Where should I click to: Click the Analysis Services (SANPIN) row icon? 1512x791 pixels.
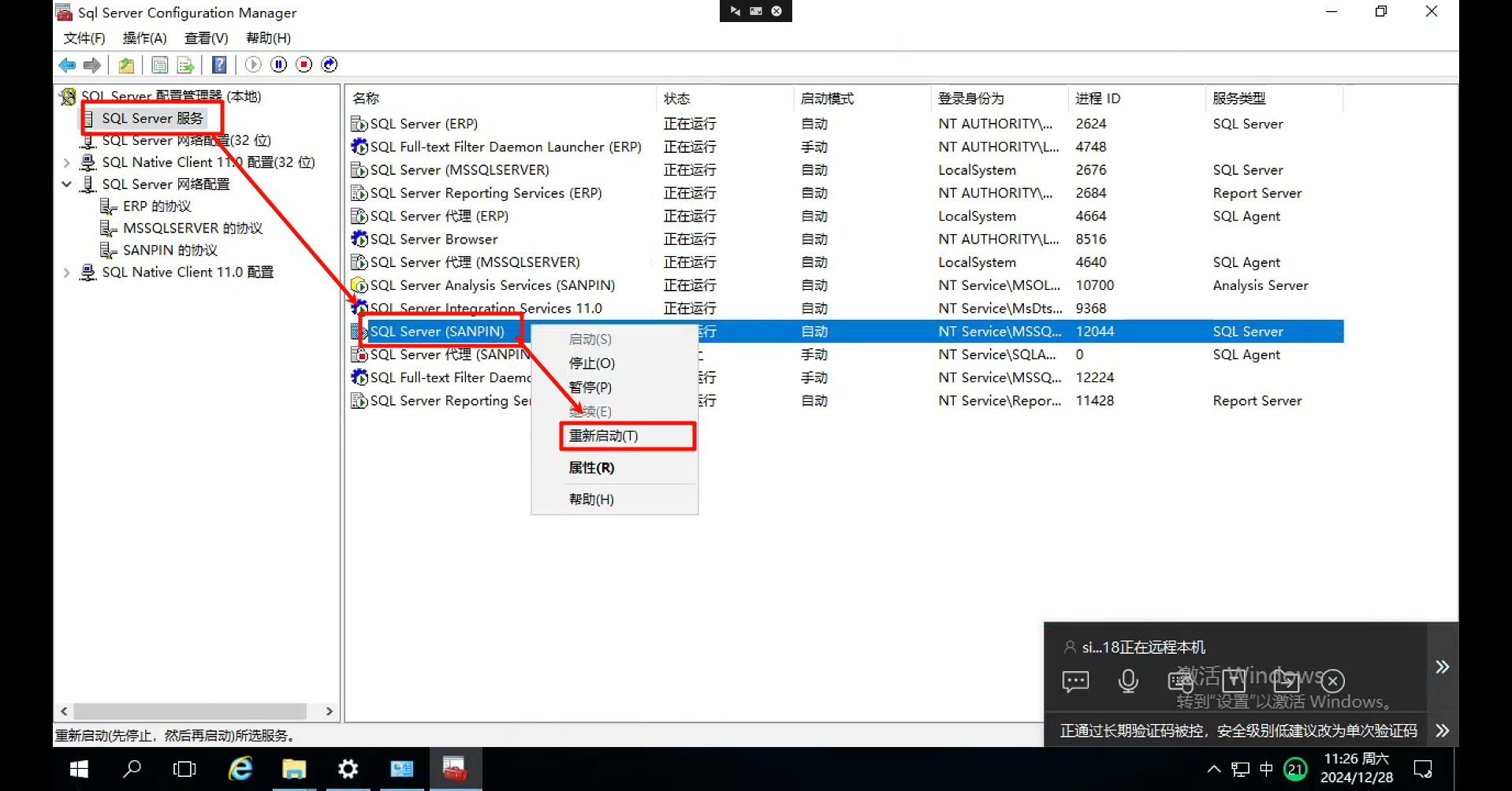point(359,285)
